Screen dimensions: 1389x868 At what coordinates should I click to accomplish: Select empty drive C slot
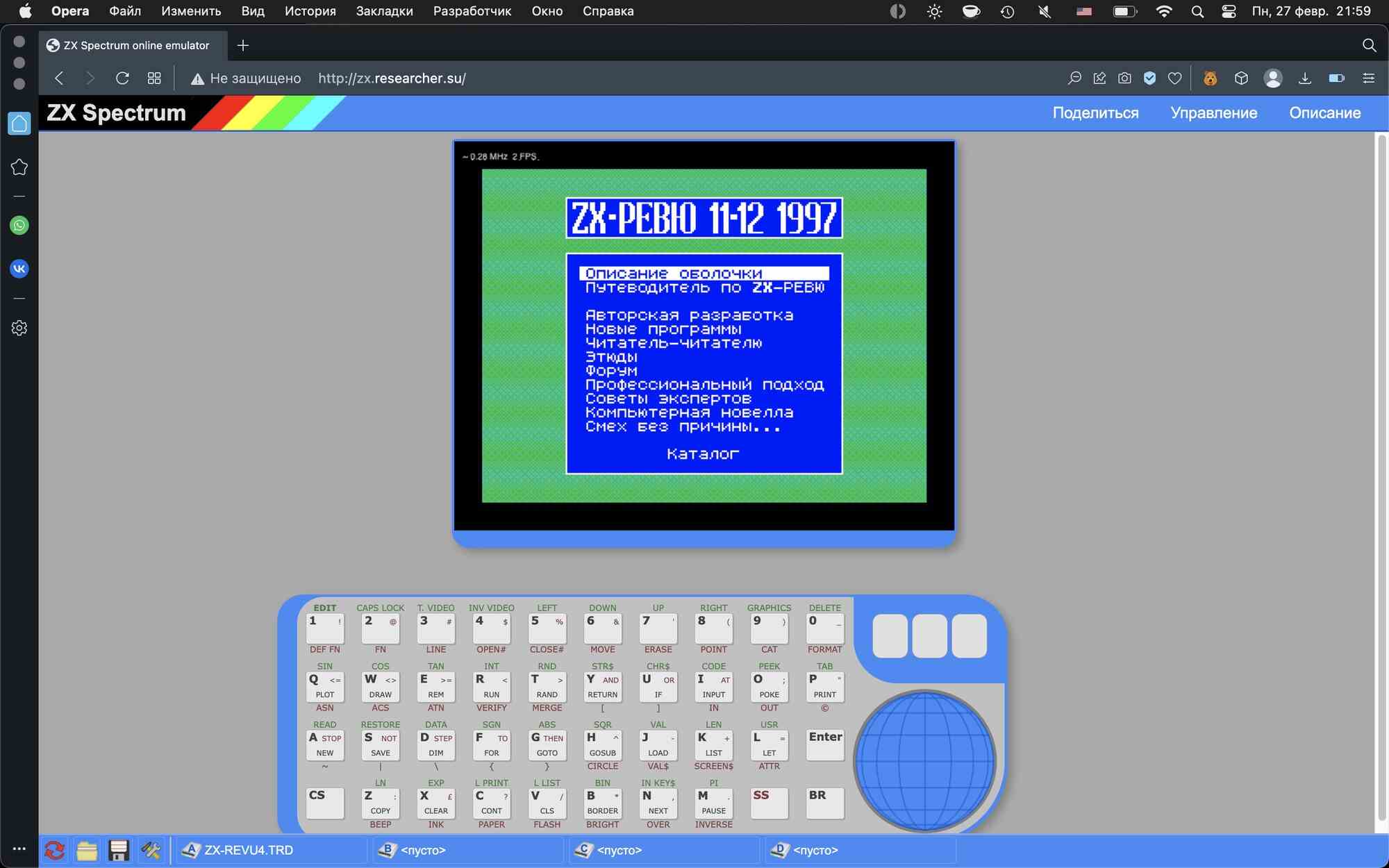(x=664, y=850)
